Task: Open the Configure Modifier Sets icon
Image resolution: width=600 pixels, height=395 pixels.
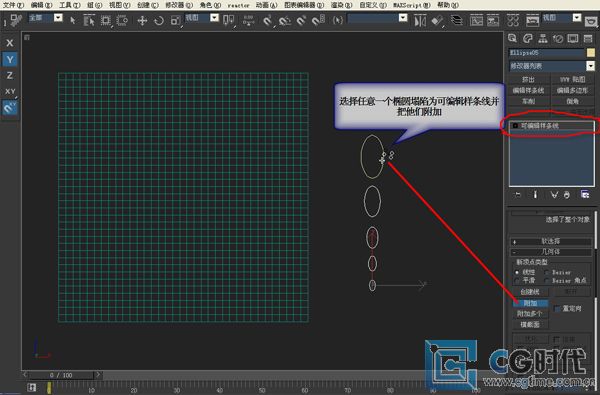Action: tap(585, 194)
